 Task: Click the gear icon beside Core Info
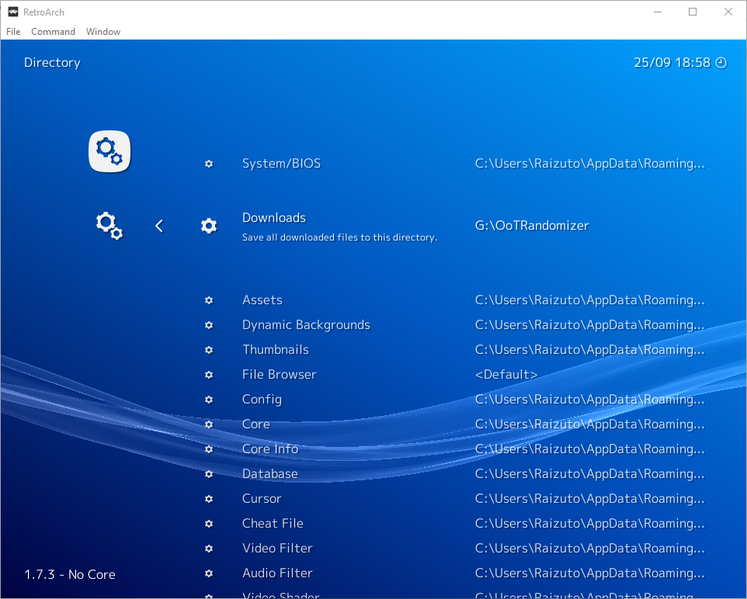tap(209, 449)
